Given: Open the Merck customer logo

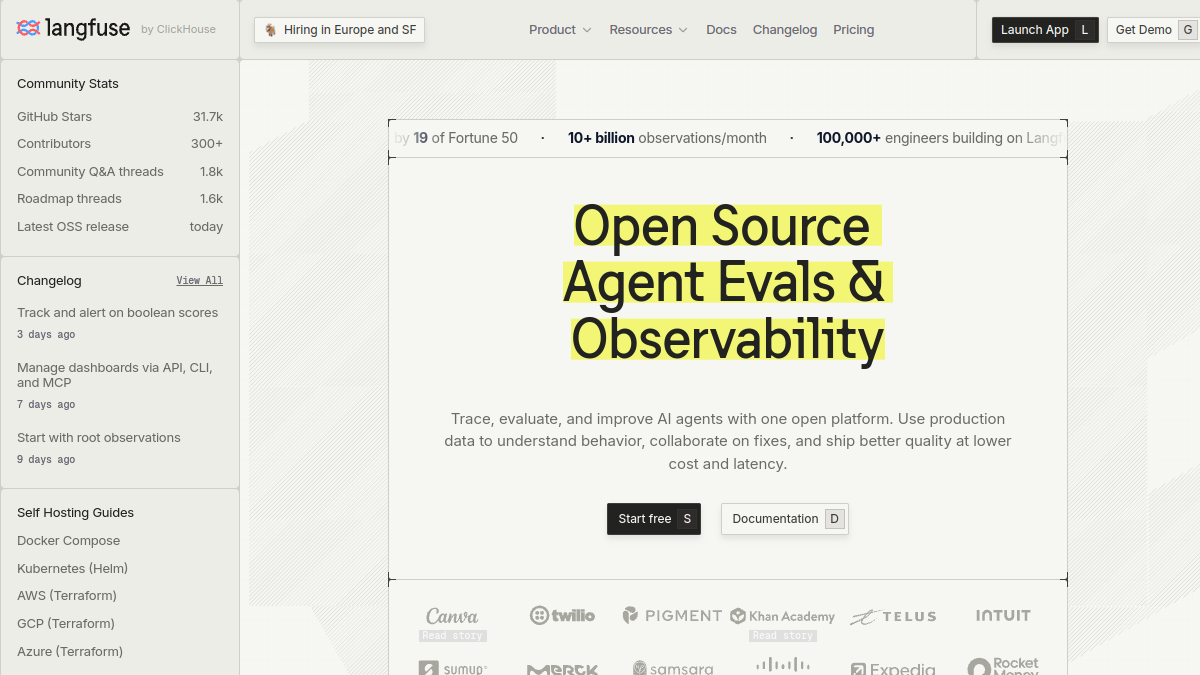Looking at the screenshot, I should coord(562,670).
